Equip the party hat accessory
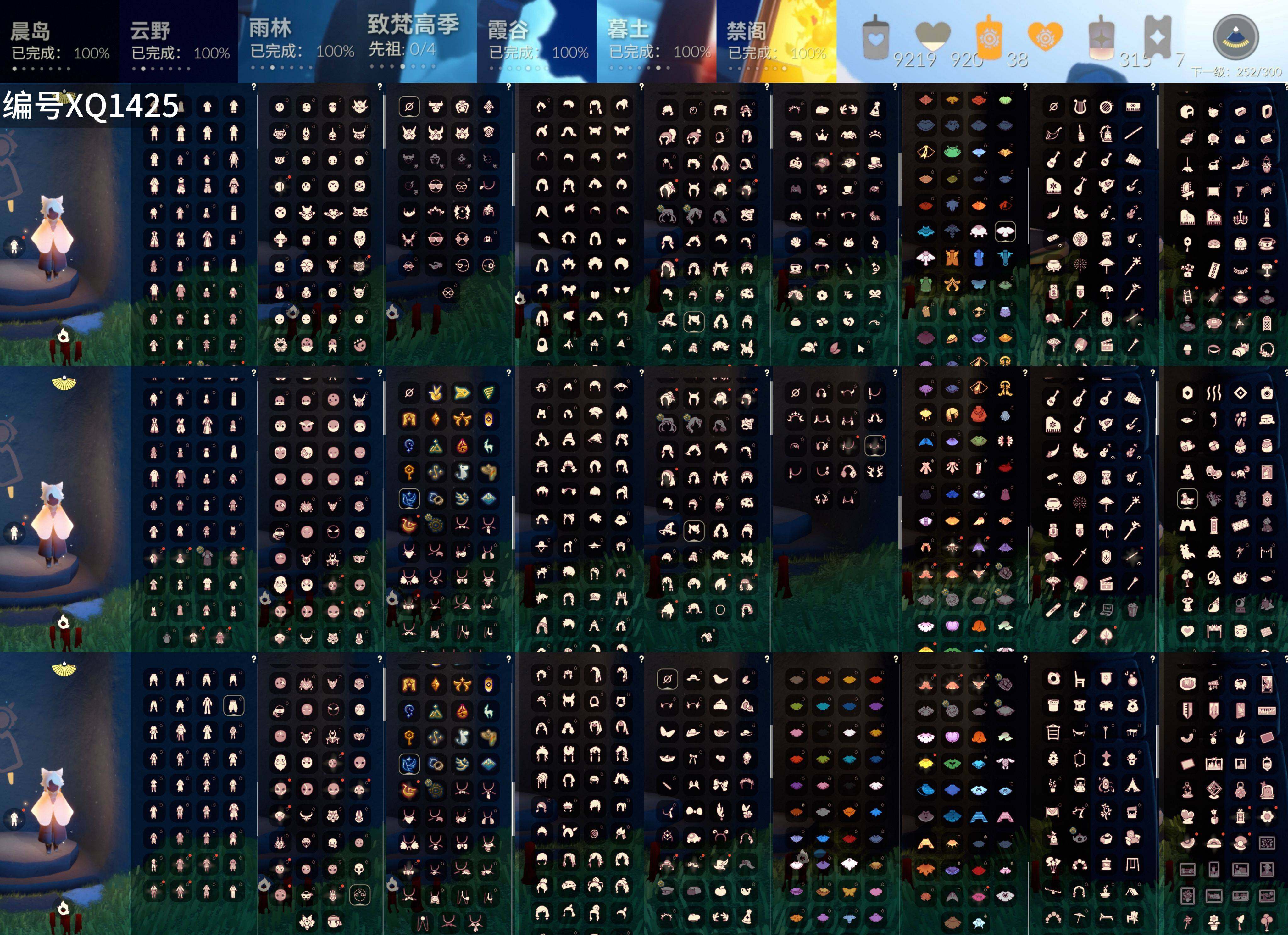 875,108
